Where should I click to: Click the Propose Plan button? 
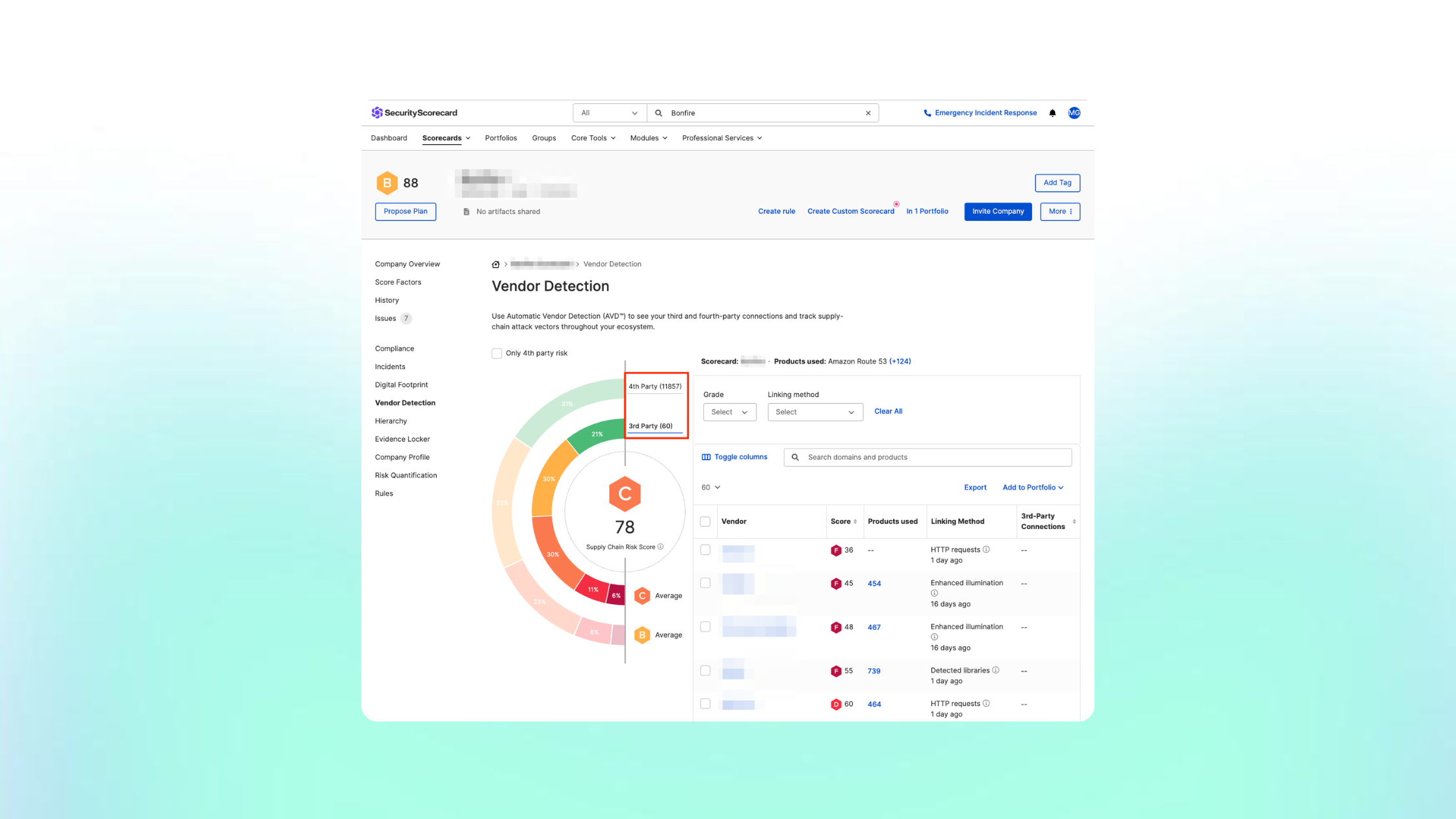[x=406, y=211]
